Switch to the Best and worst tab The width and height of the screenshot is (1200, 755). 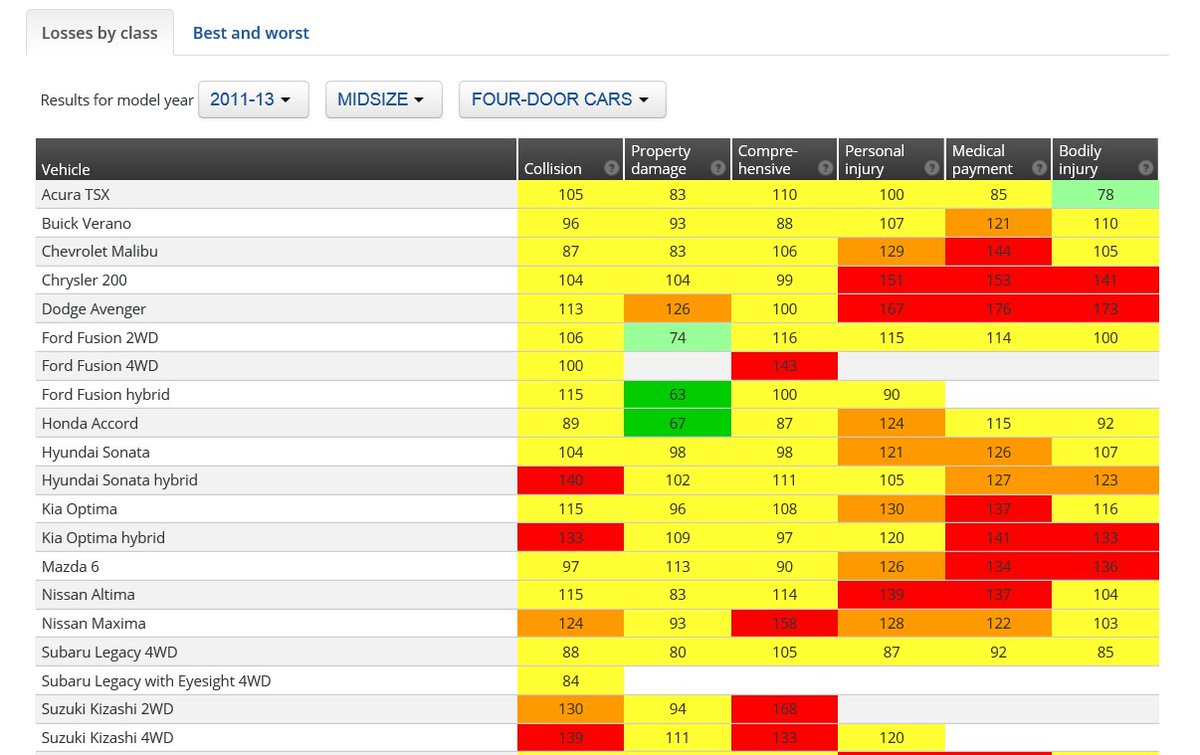click(251, 33)
